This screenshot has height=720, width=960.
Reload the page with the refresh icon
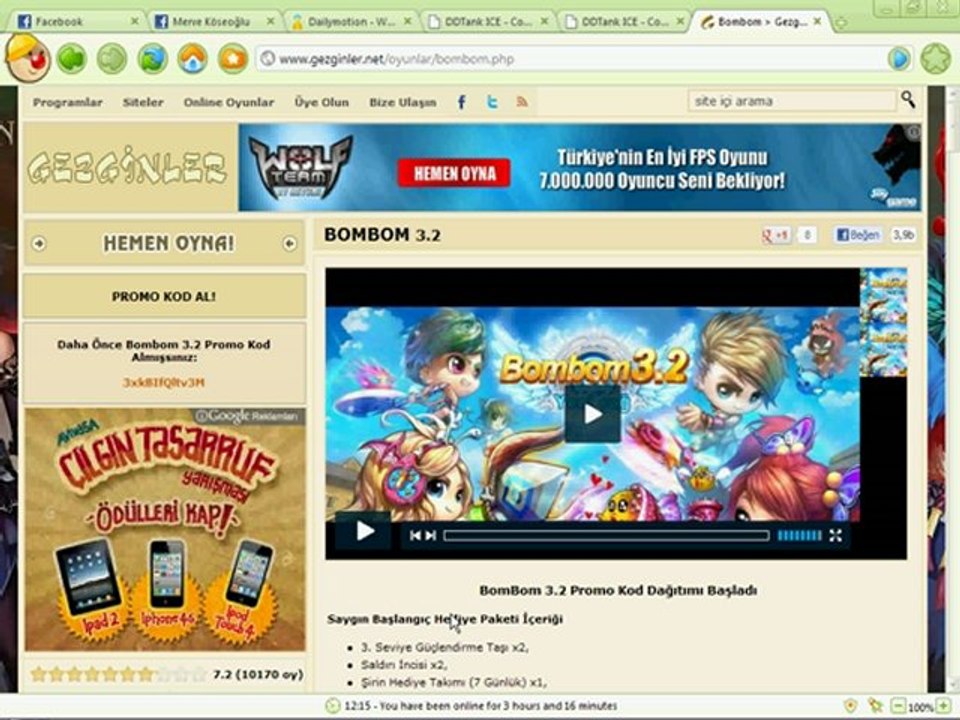click(152, 59)
